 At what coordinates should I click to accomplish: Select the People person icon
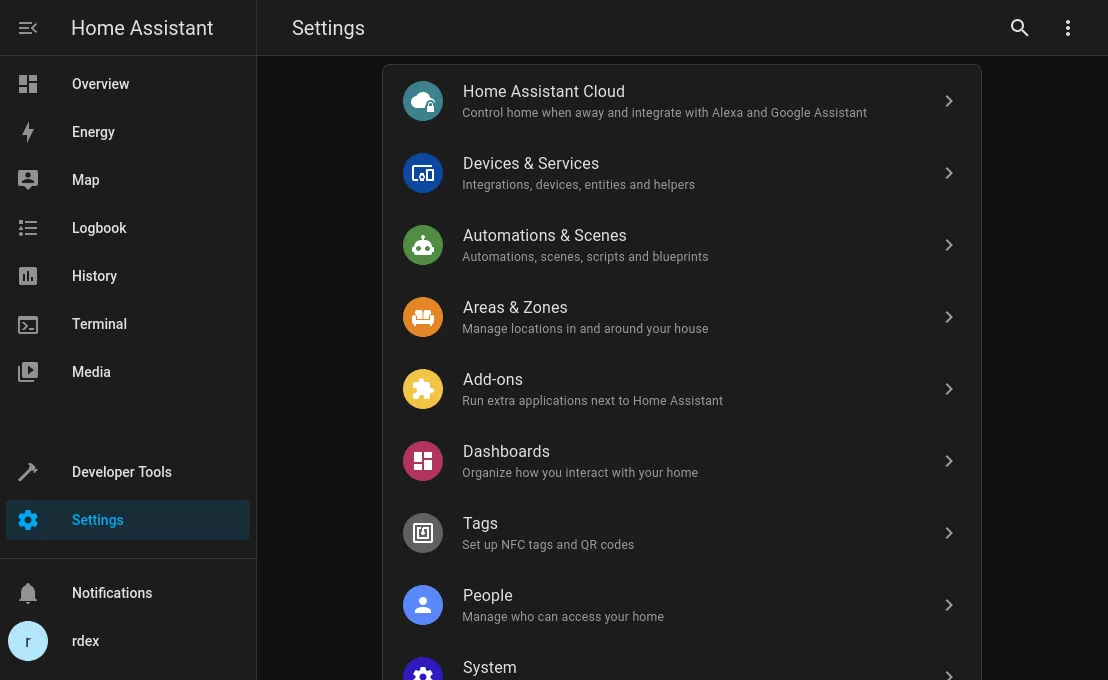[423, 605]
